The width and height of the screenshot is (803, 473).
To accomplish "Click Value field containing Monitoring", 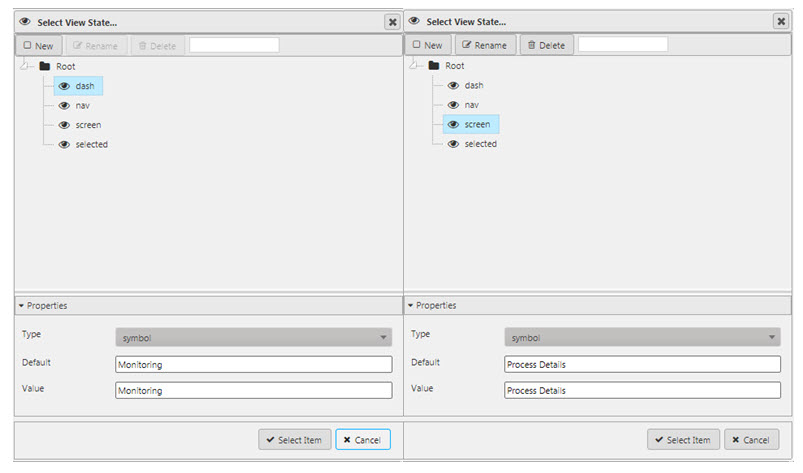I will 254,391.
